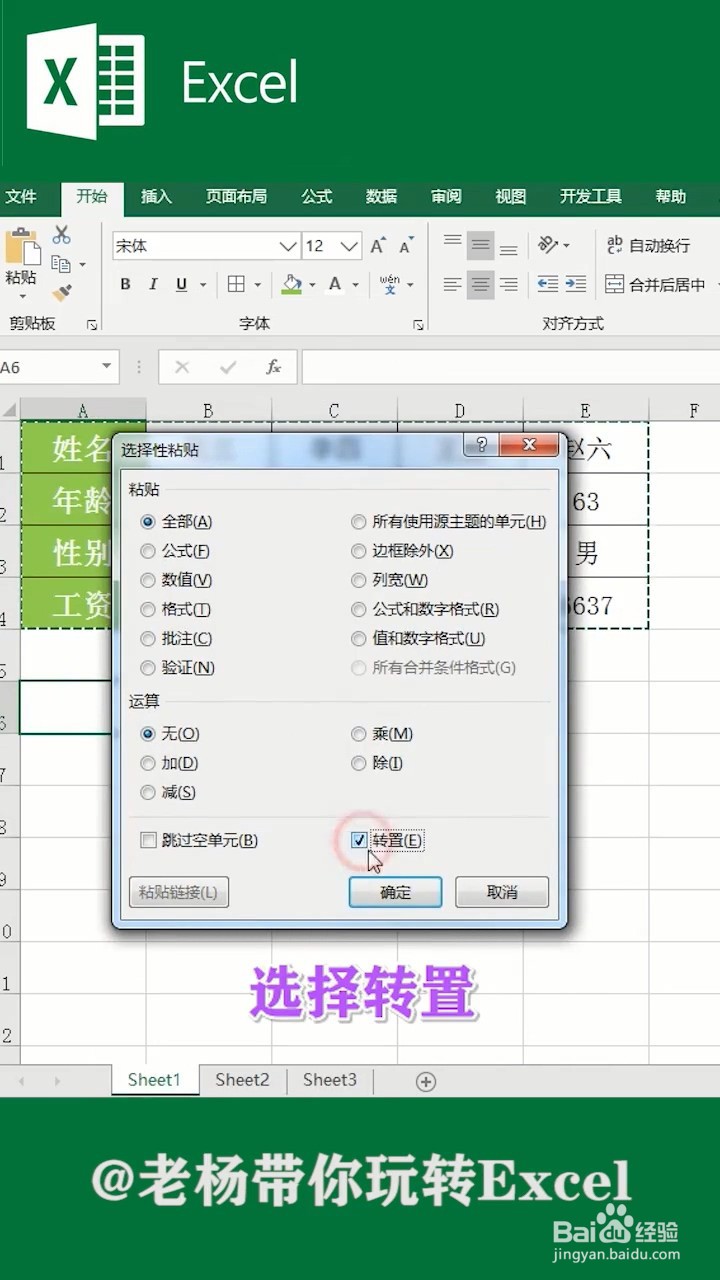Image resolution: width=720 pixels, height=1280 pixels.
Task: Open the copy options dropdown arrow
Action: click(82, 265)
